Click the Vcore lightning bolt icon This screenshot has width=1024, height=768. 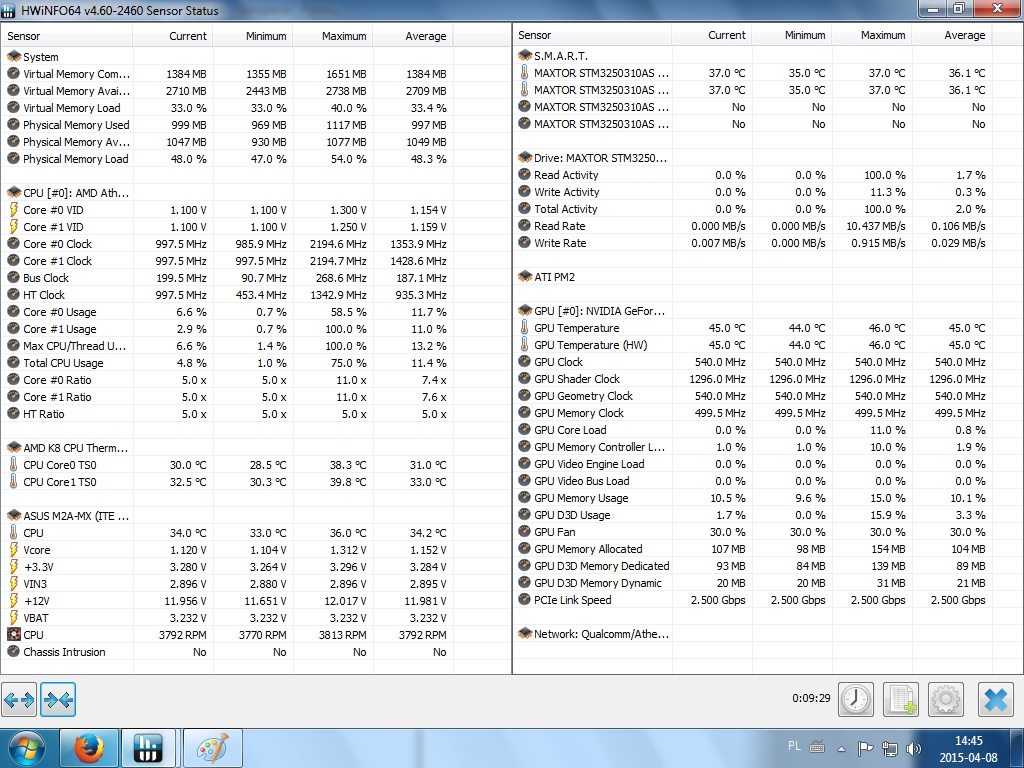click(14, 549)
